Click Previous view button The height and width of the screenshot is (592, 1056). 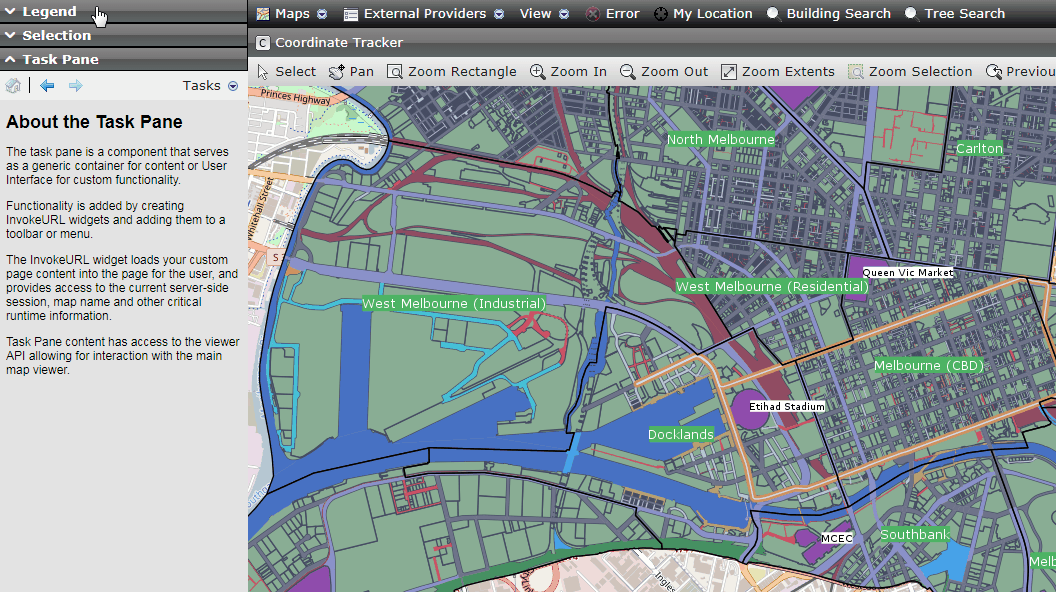[1019, 71]
